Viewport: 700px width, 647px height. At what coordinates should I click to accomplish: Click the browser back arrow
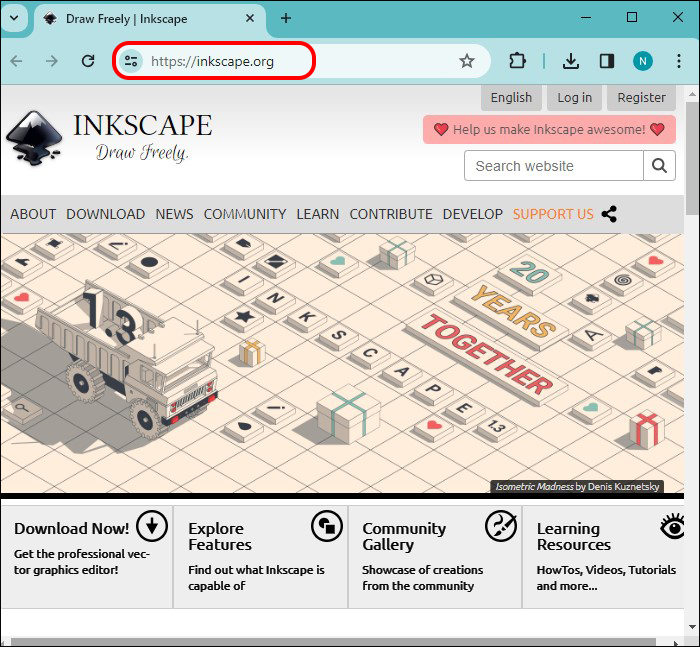coord(17,61)
